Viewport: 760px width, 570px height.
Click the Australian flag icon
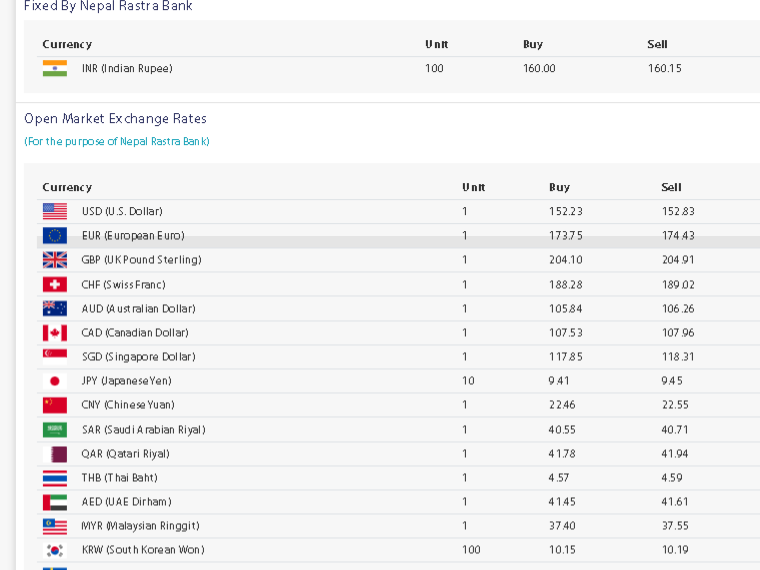[55, 309]
